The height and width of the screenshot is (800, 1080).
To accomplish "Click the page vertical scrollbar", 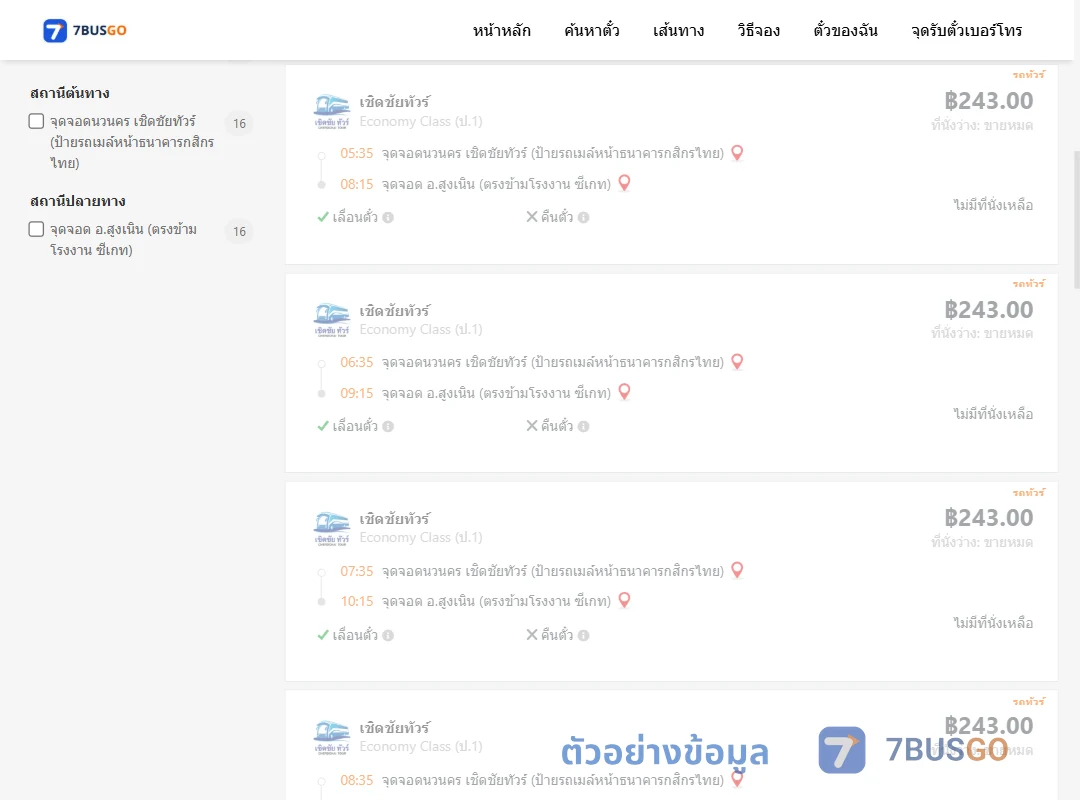I will pyautogui.click(x=1077, y=220).
